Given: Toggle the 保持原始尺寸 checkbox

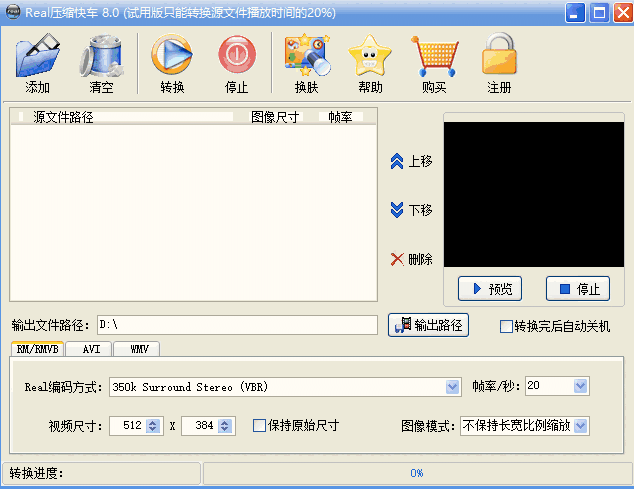Looking at the screenshot, I should click(x=259, y=425).
